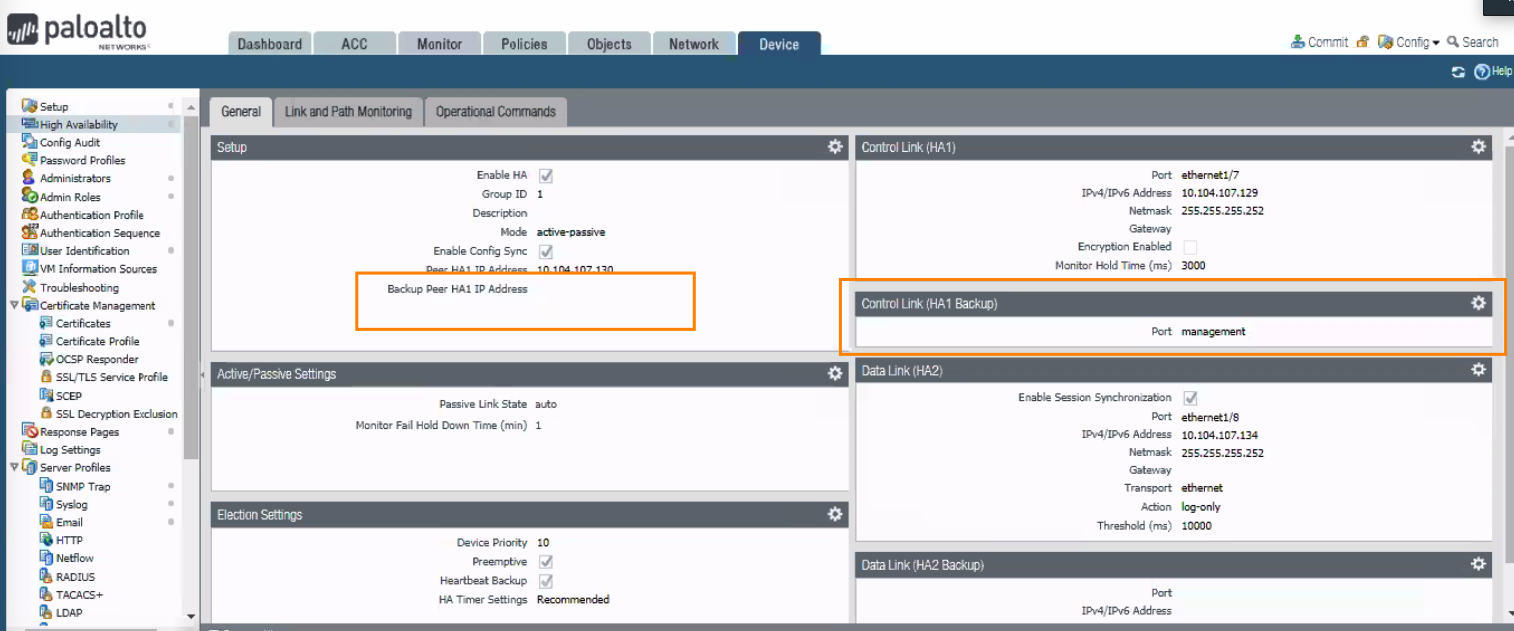Click the refresh icon near Help
Screen dimensions: 1514x631
pyautogui.click(x=1458, y=72)
